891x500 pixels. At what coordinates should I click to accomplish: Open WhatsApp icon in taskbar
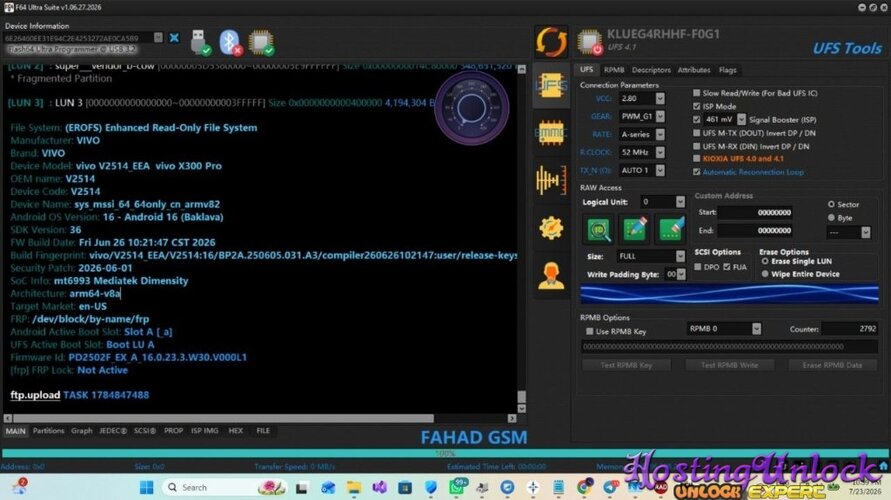pos(457,488)
